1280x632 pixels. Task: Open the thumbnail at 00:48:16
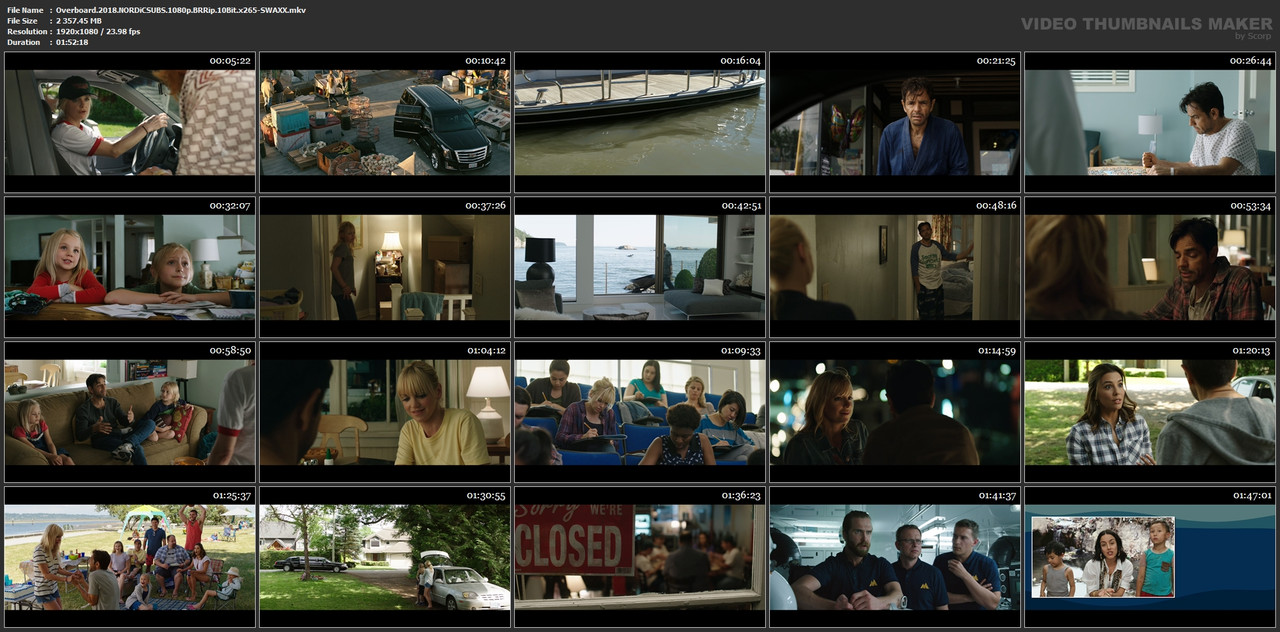pyautogui.click(x=895, y=267)
